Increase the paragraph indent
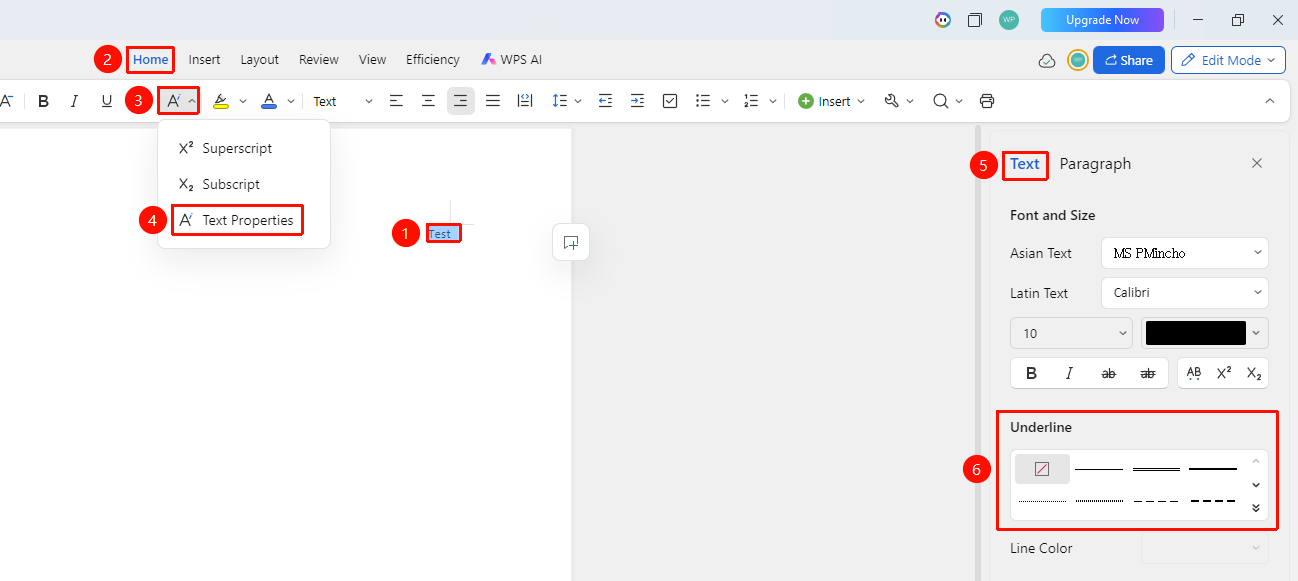 pos(637,101)
